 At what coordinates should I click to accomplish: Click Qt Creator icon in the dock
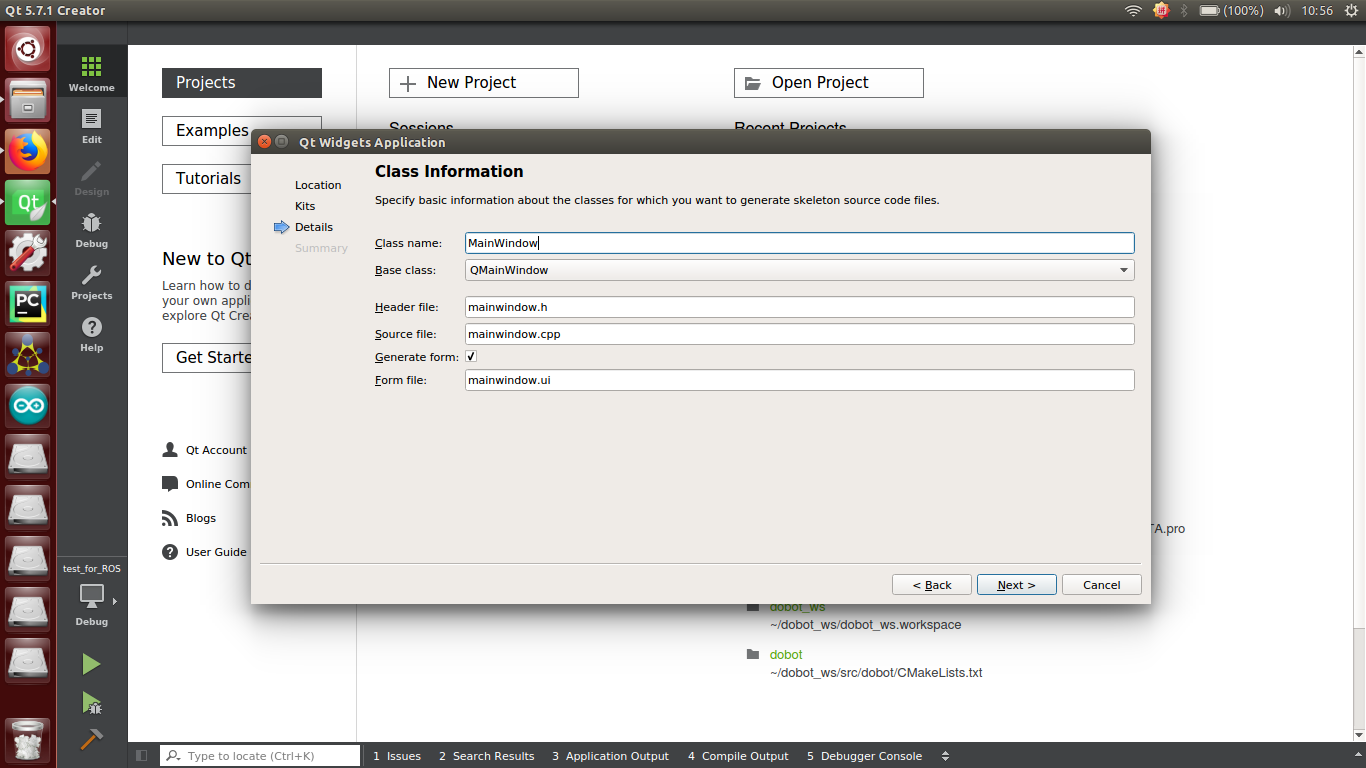pyautogui.click(x=28, y=203)
